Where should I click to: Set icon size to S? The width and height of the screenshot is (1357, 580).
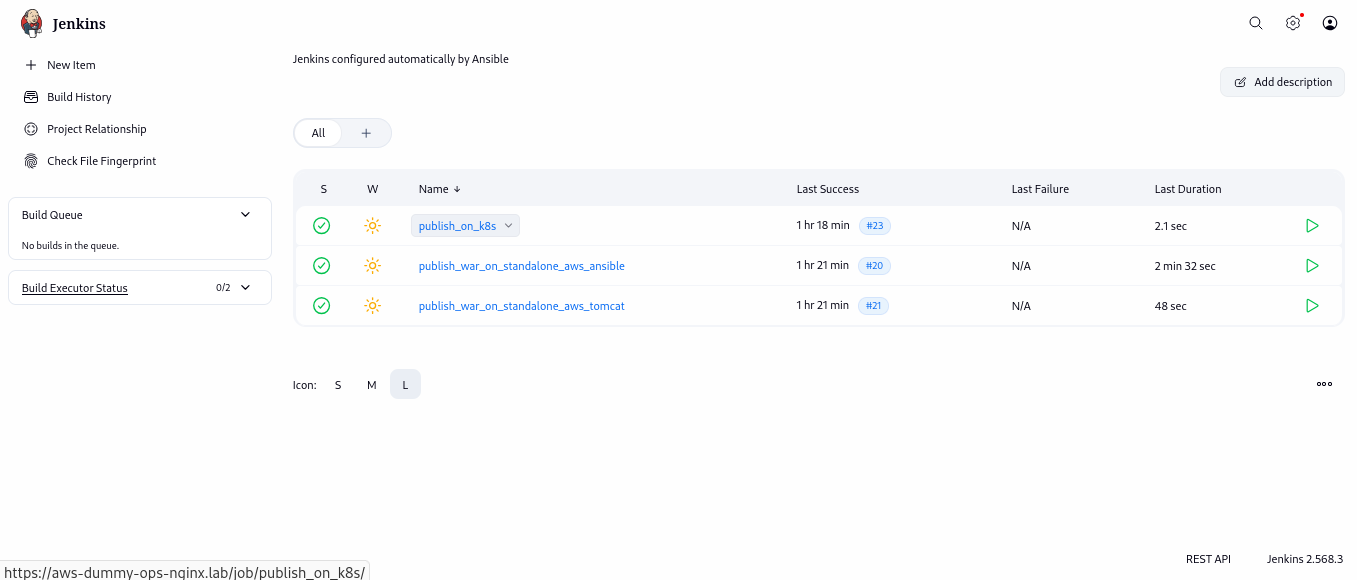pyautogui.click(x=338, y=384)
